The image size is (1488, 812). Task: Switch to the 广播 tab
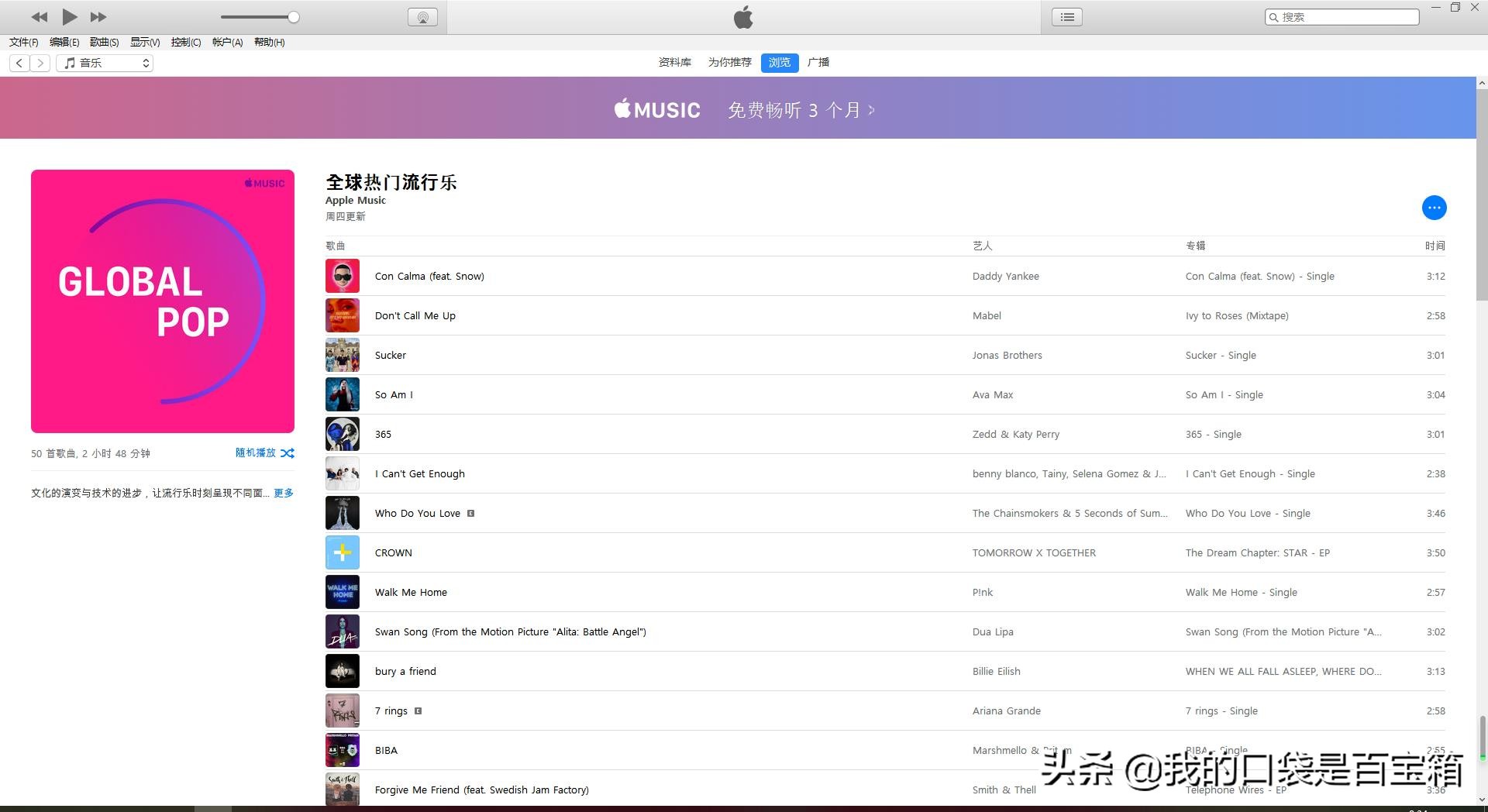click(818, 62)
